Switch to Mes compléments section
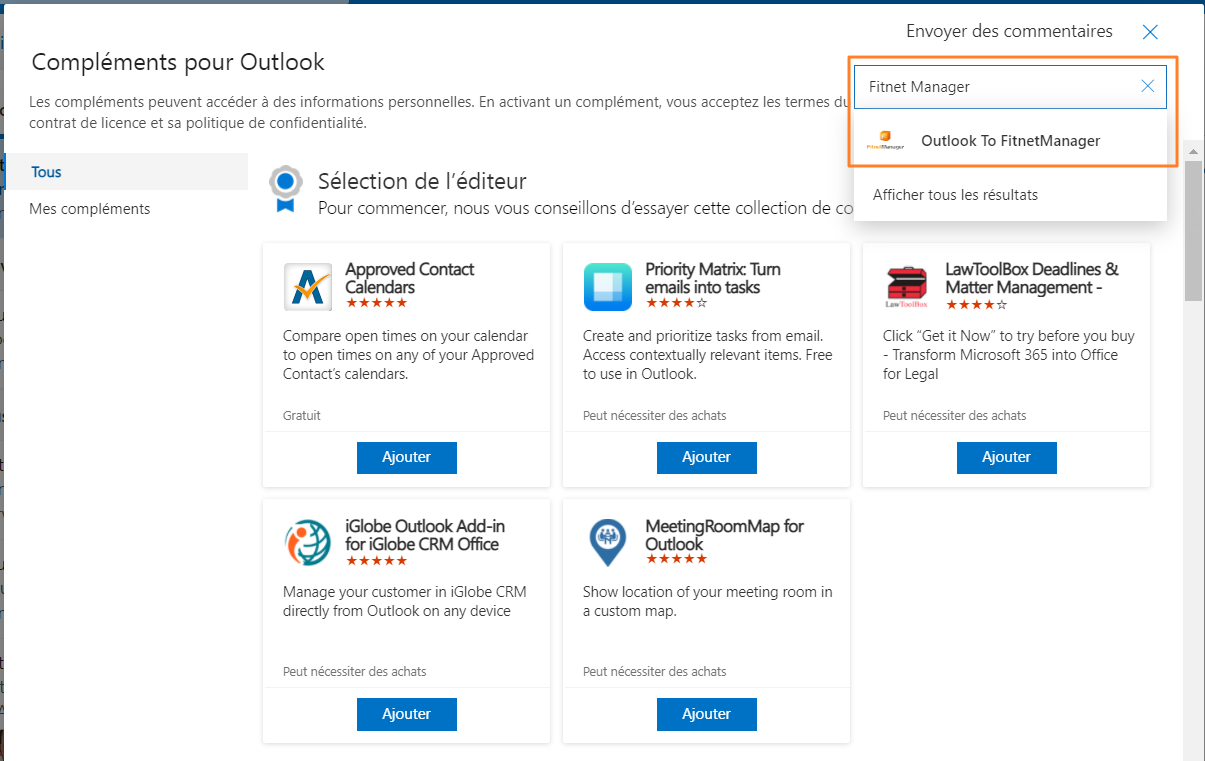The image size is (1205, 761). point(90,209)
